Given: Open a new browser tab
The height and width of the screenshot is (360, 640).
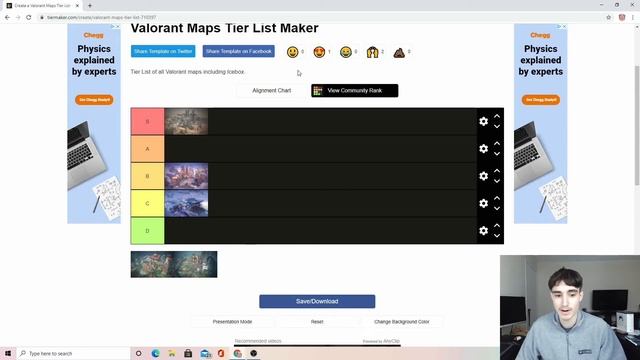Looking at the screenshot, I should (90, 6).
